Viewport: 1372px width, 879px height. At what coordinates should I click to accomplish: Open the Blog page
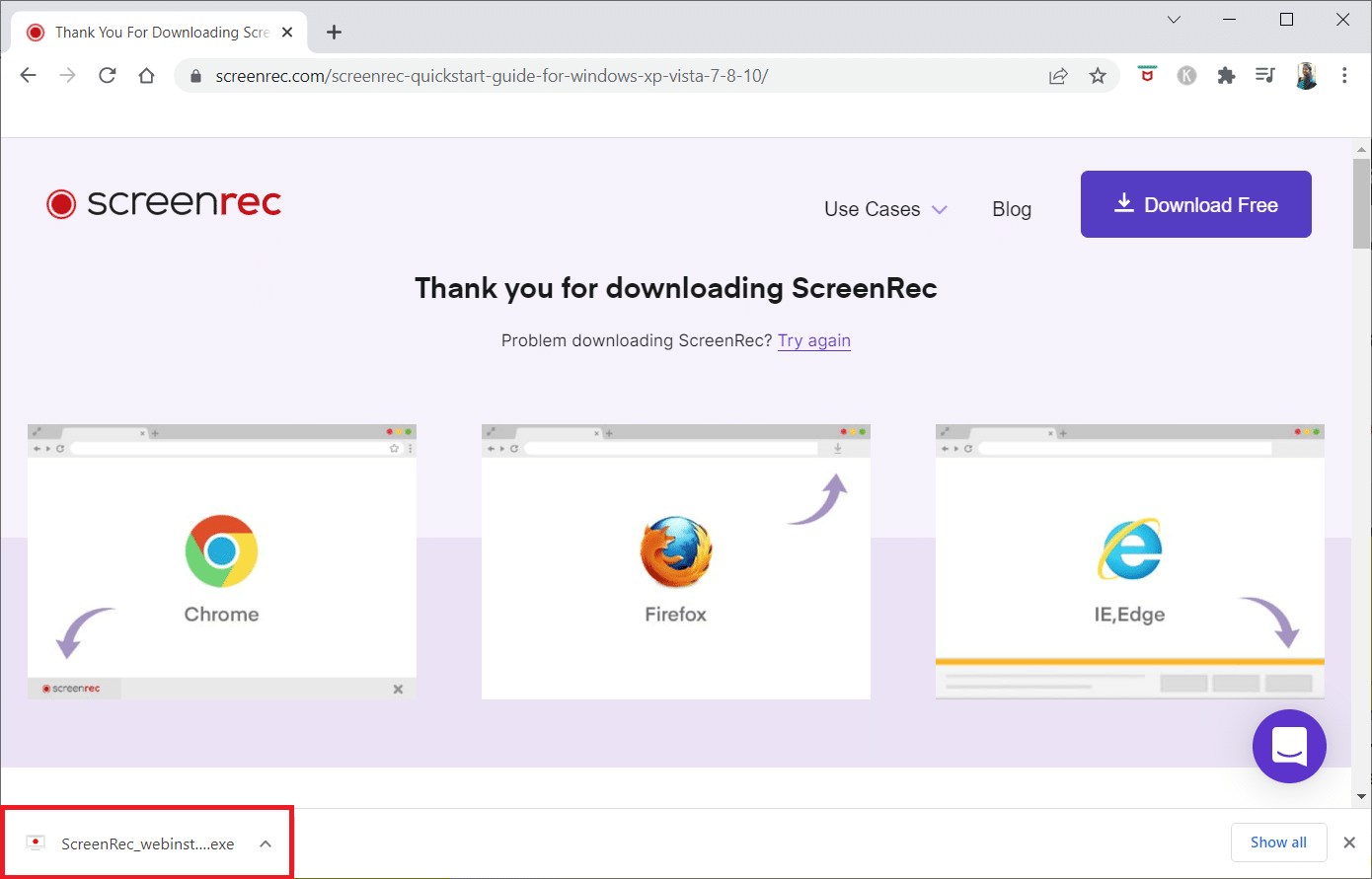(1012, 209)
